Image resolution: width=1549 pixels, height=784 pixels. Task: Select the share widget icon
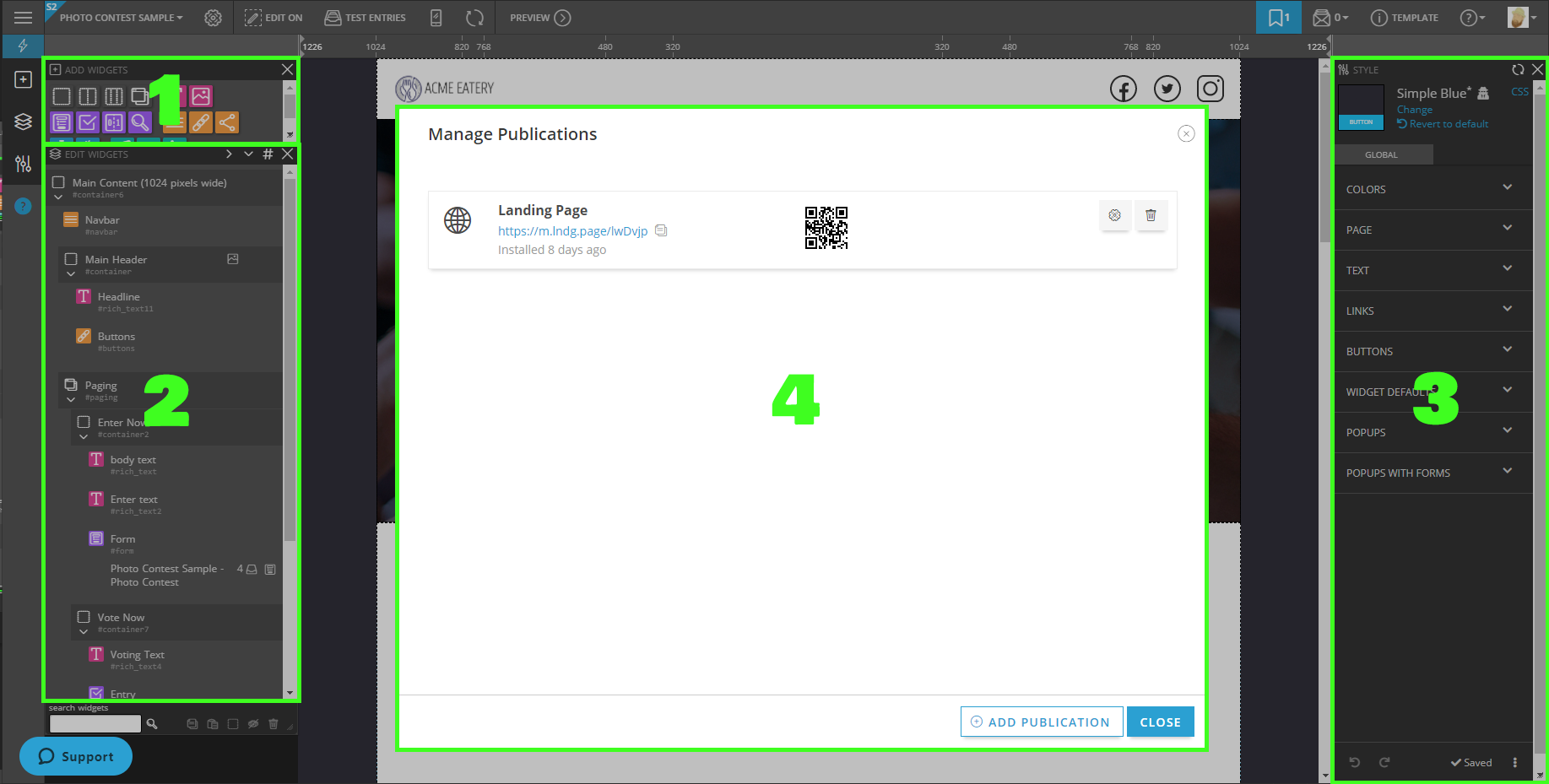coord(227,122)
